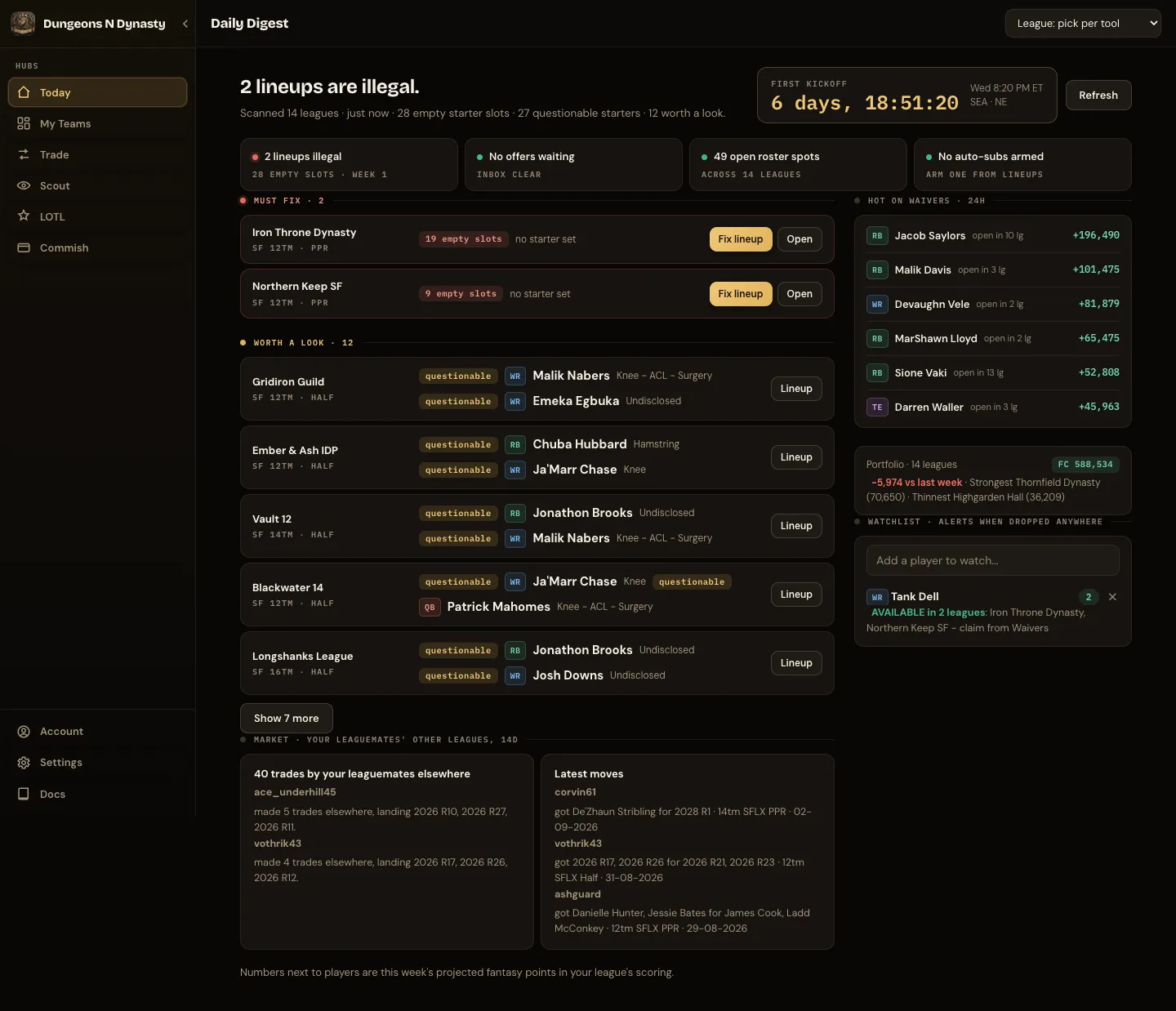
Task: Click the RB badge next to Jacob Saylors
Action: (877, 236)
